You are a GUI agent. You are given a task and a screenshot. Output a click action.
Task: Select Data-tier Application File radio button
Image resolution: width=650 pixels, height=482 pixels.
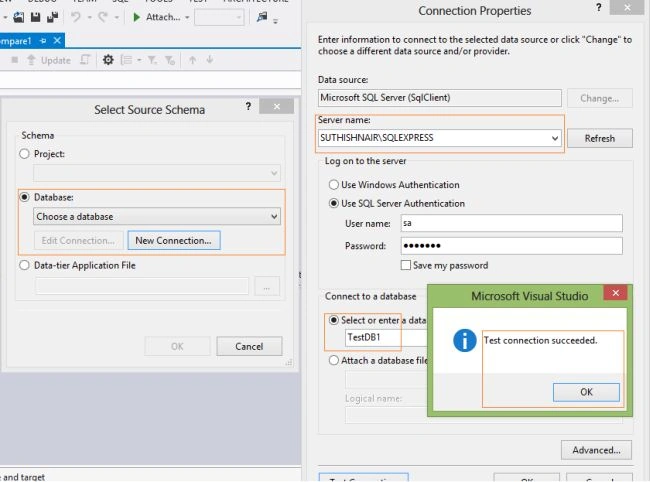click(24, 265)
